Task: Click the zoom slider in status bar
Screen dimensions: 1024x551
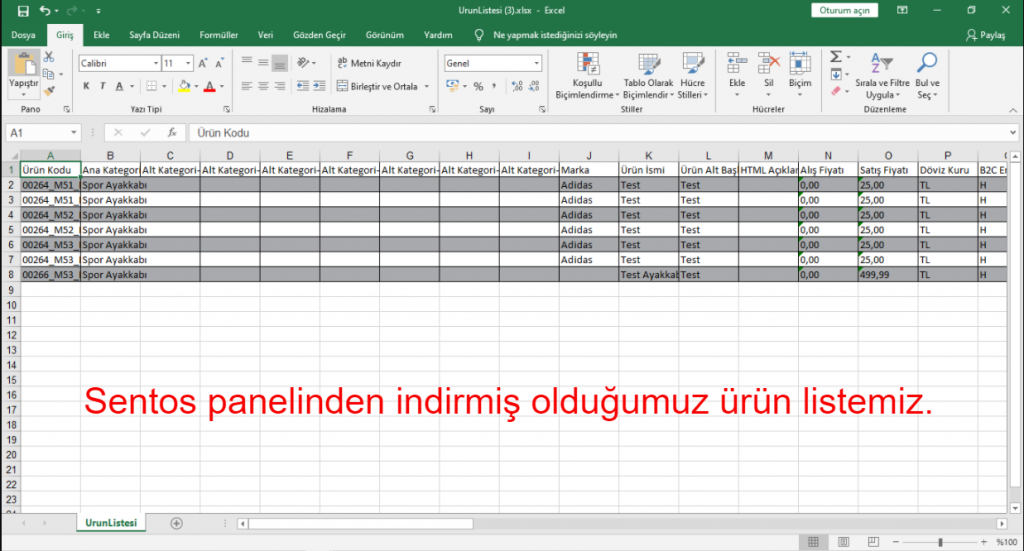Action: tap(938, 542)
